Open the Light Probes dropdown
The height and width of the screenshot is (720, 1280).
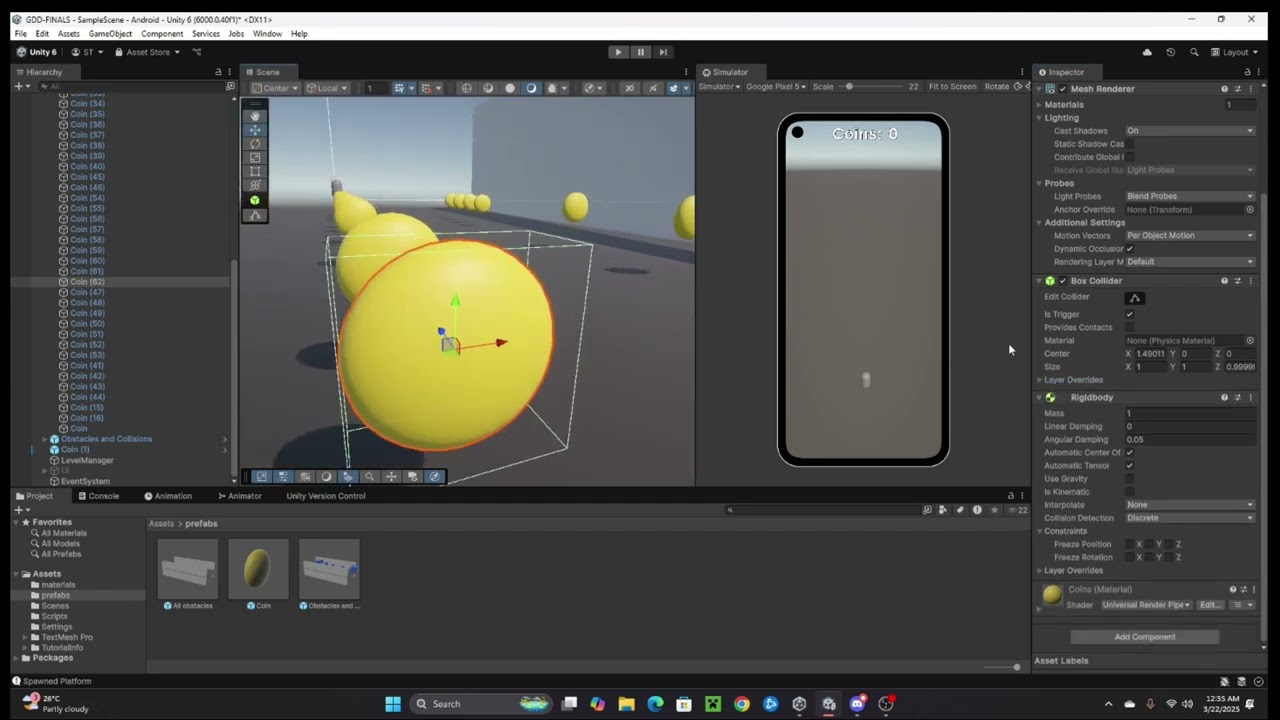pos(1190,197)
